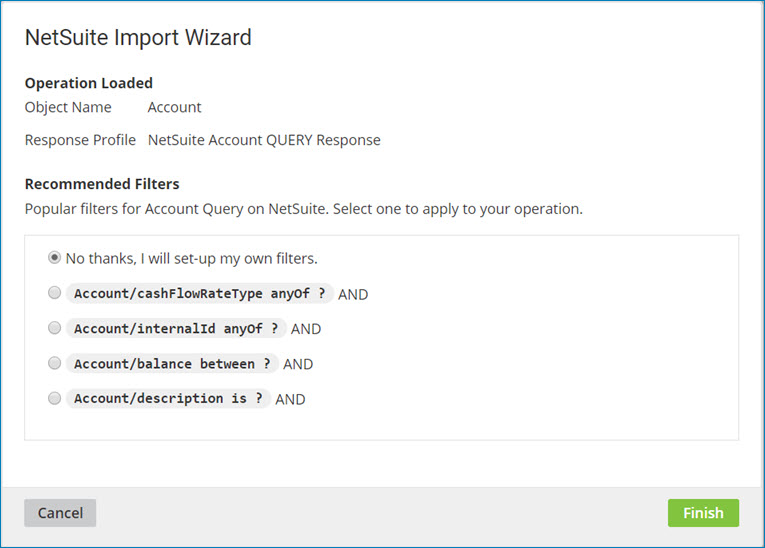The width and height of the screenshot is (765, 548).
Task: Choose the Account/cashFlowRateType anyOf filter radio
Action: click(x=54, y=293)
